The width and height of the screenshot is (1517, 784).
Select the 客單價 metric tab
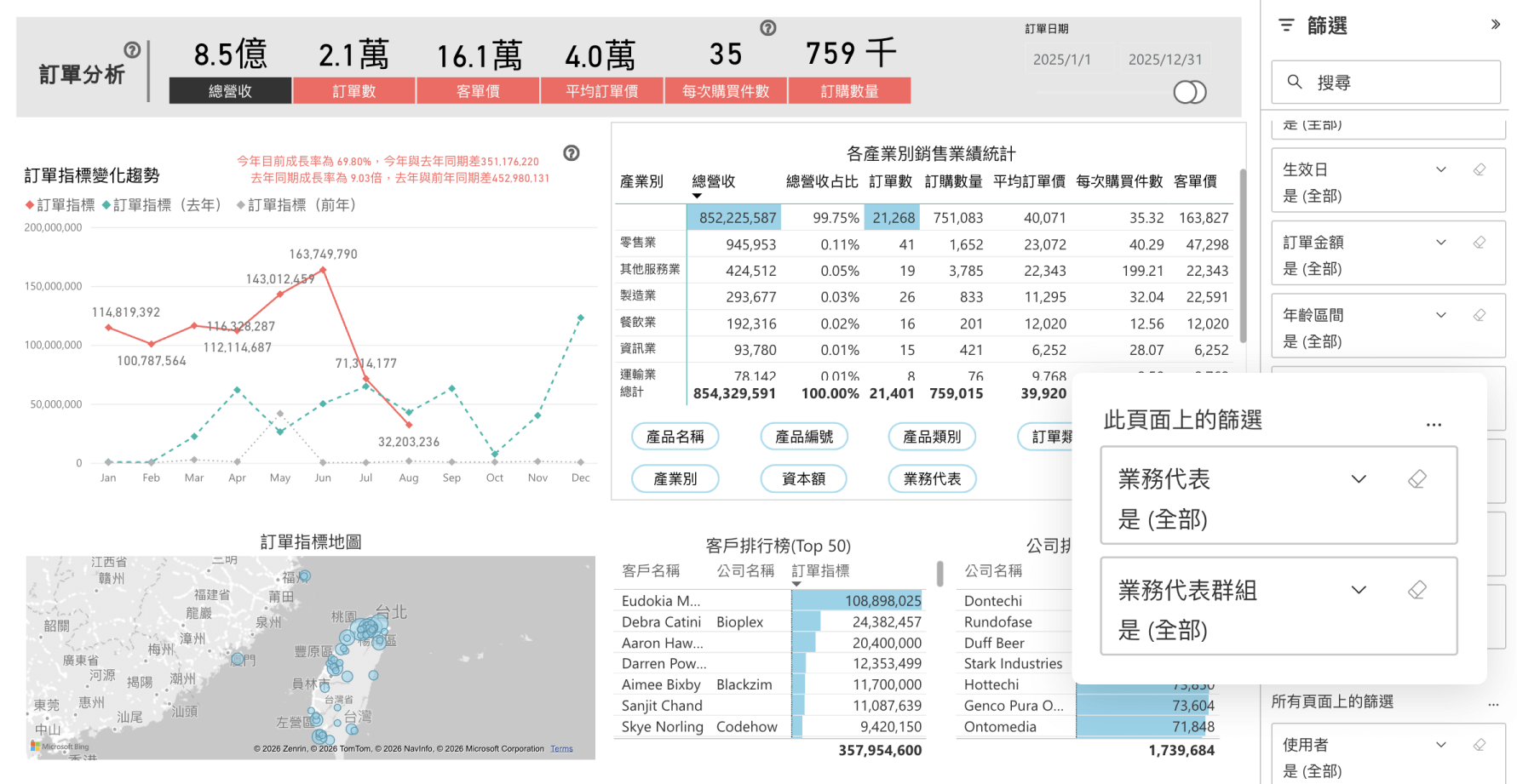tap(478, 91)
